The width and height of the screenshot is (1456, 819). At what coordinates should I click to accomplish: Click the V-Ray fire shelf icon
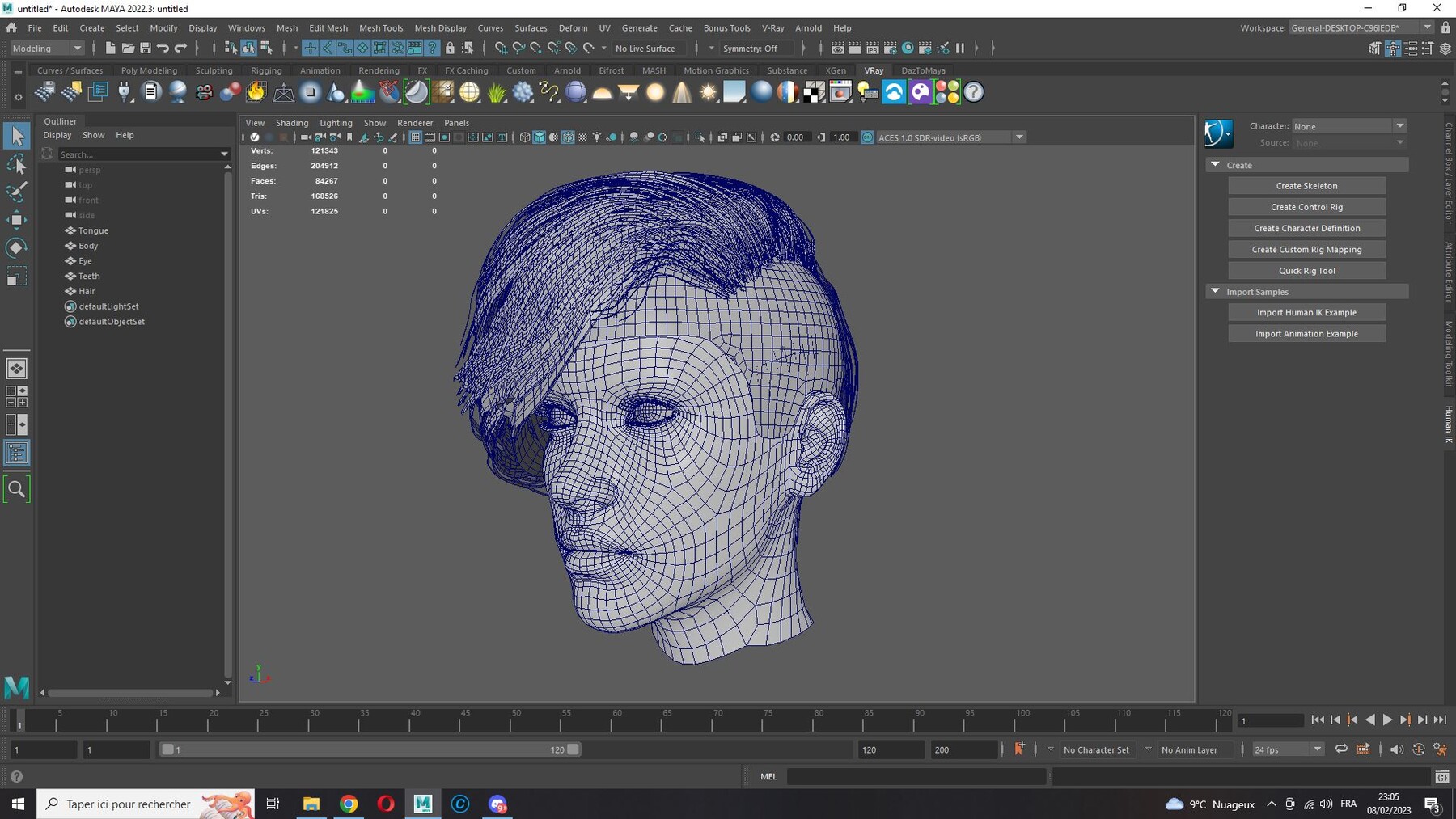tap(256, 92)
